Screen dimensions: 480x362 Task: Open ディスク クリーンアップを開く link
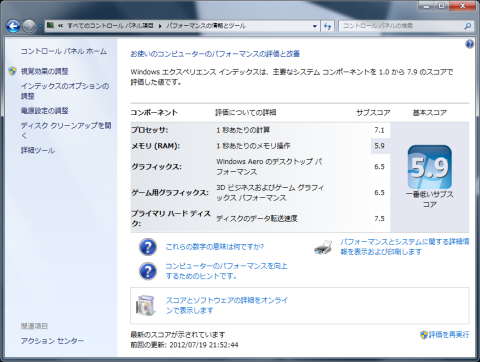[66, 130]
